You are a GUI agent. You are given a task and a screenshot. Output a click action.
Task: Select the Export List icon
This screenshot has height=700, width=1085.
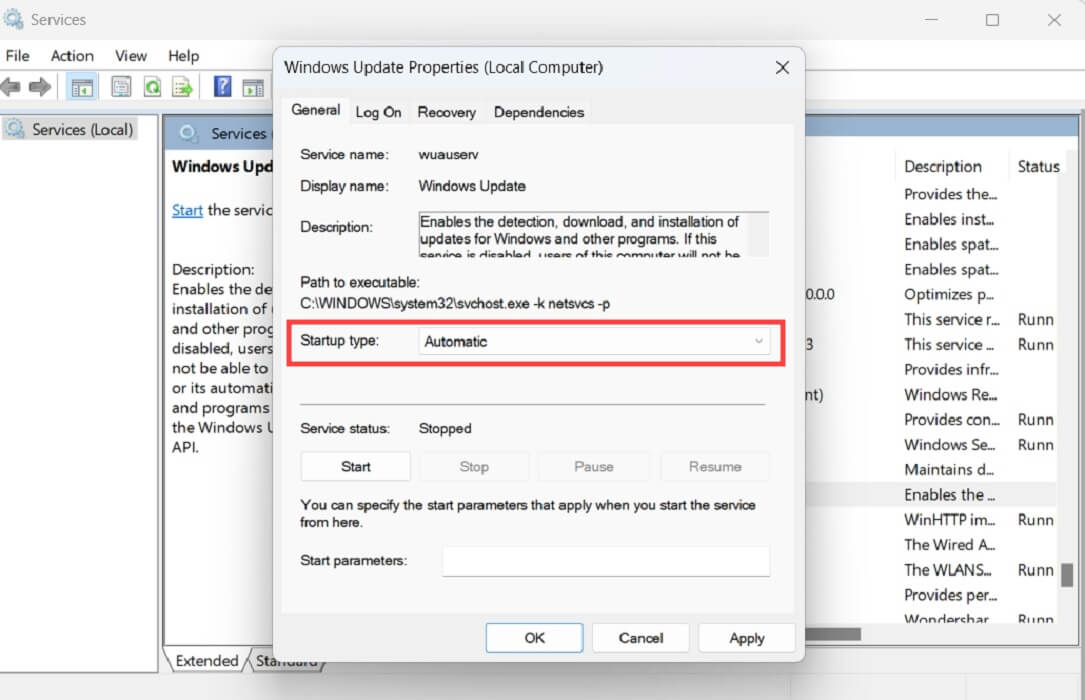182,86
